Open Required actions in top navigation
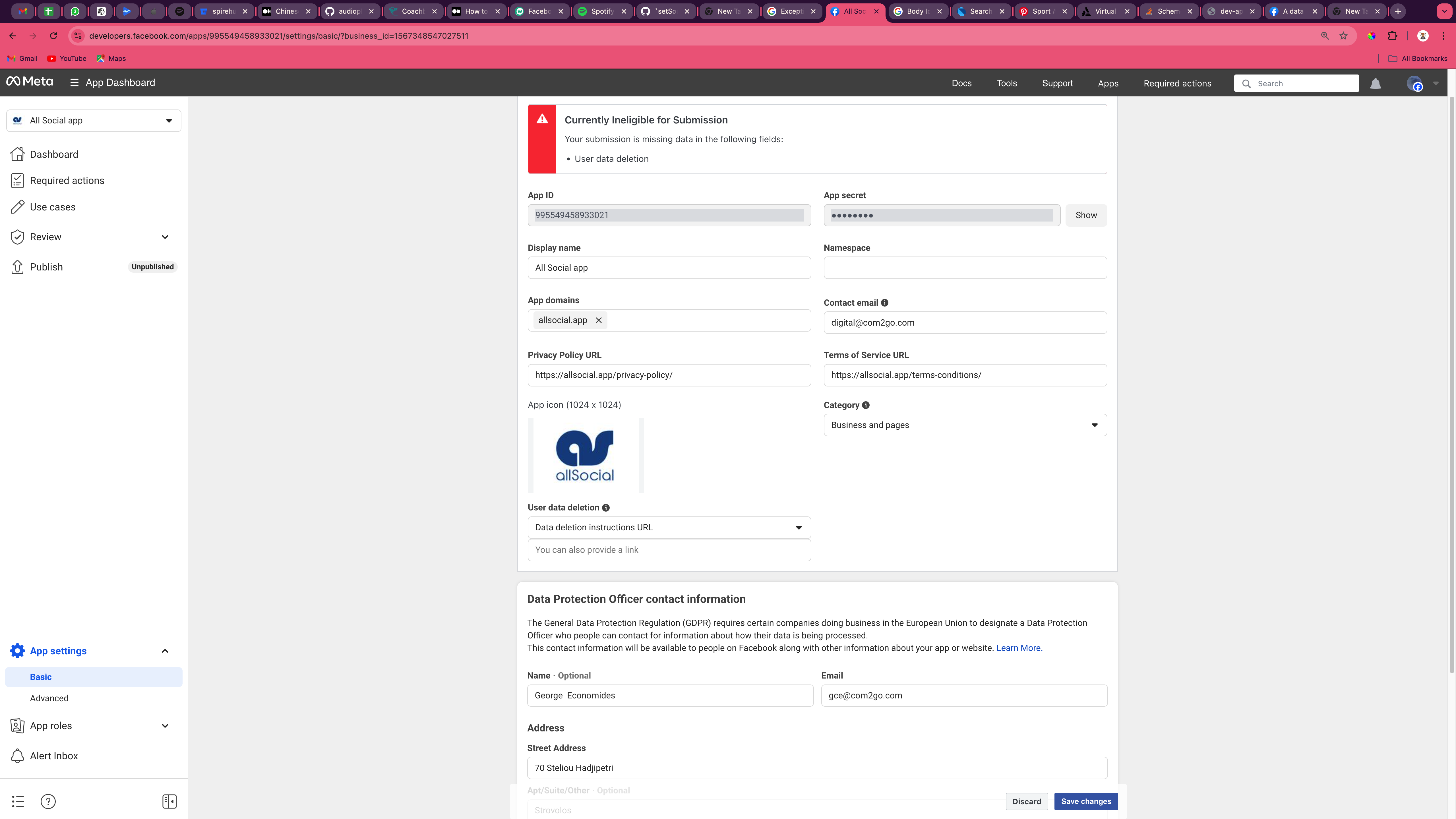The image size is (1456, 819). pyautogui.click(x=1177, y=83)
